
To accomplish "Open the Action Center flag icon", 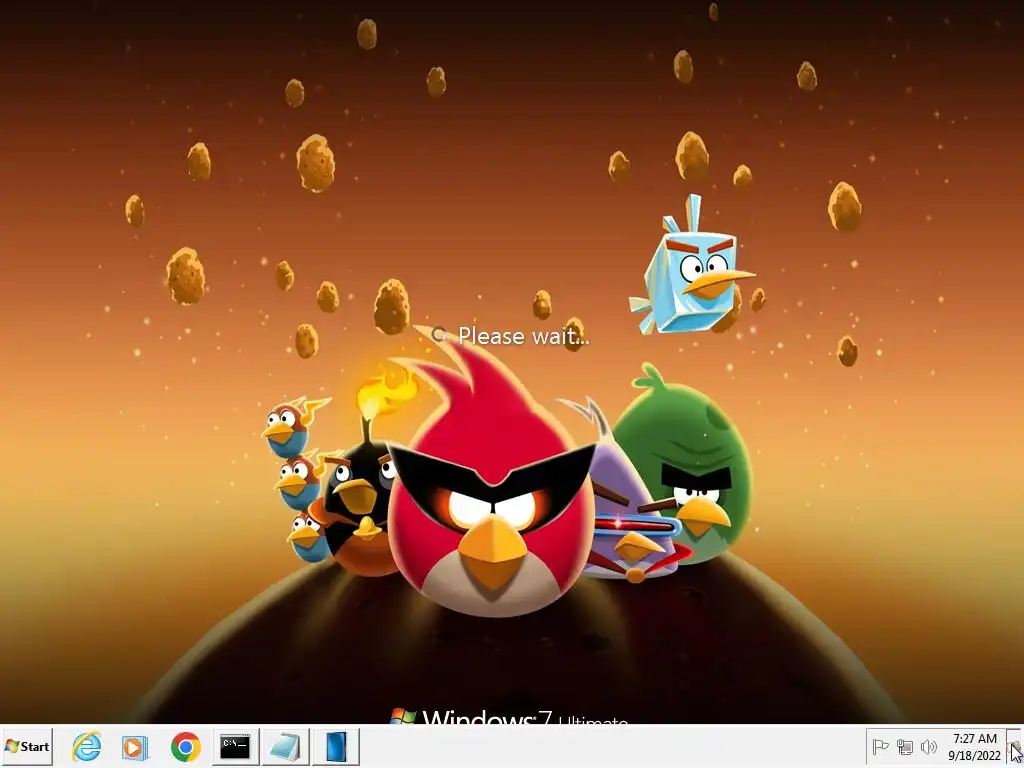I will pyautogui.click(x=880, y=746).
